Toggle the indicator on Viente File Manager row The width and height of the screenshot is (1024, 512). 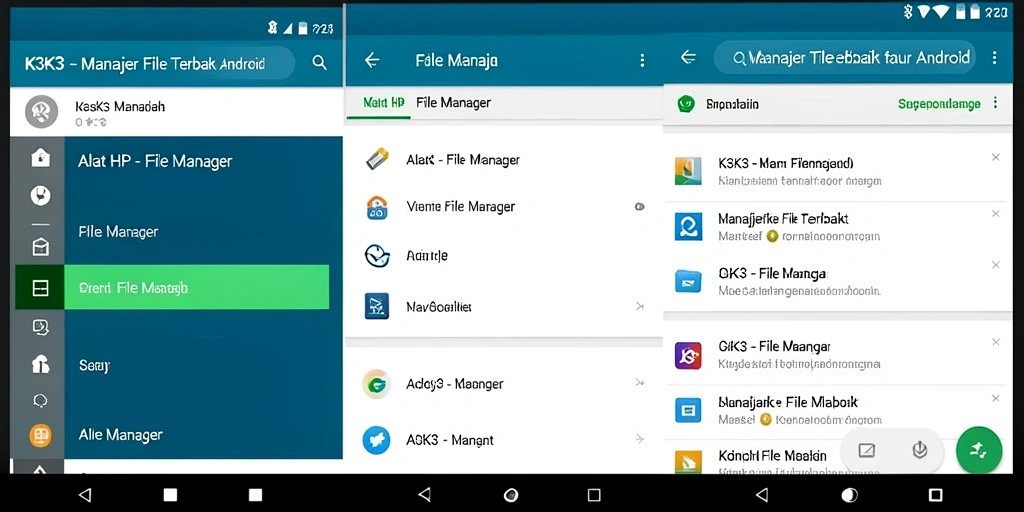click(x=640, y=207)
